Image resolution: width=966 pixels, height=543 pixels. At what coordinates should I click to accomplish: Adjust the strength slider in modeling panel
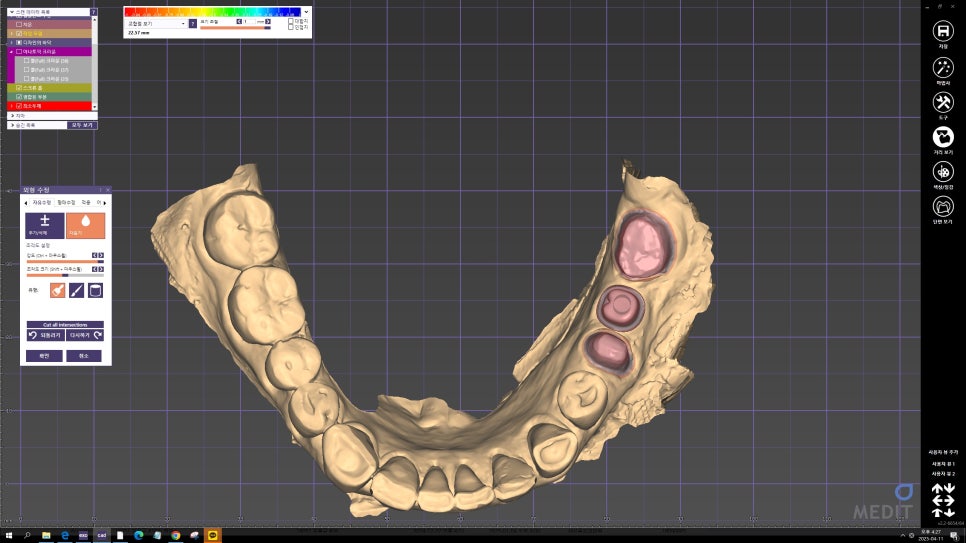coord(60,262)
